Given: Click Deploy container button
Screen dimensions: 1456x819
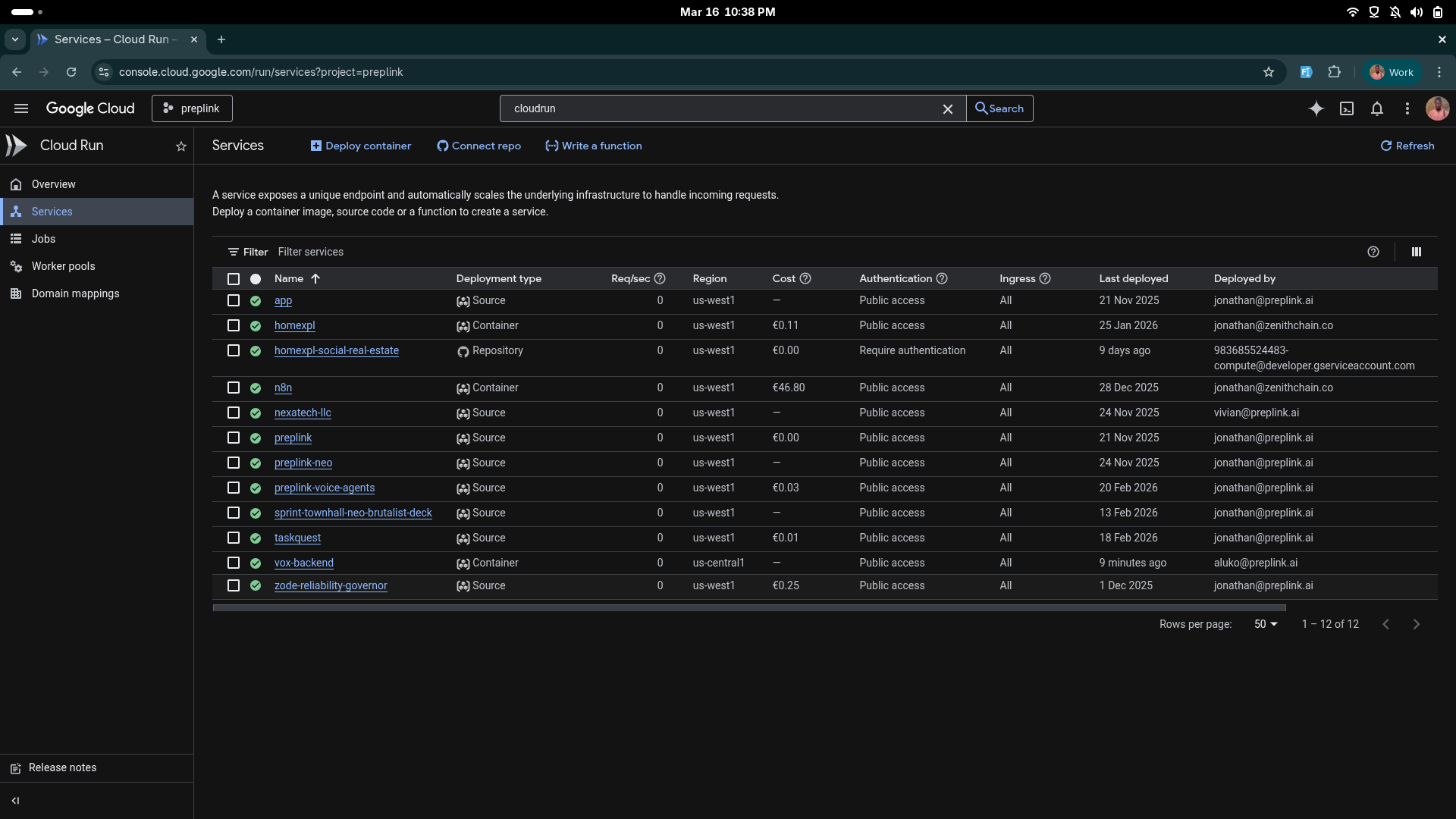Looking at the screenshot, I should click(361, 146).
